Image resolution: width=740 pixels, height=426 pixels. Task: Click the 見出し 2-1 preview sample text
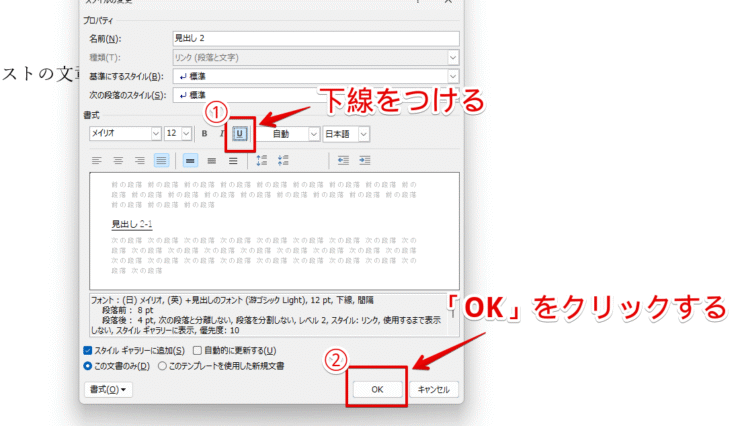tap(132, 224)
